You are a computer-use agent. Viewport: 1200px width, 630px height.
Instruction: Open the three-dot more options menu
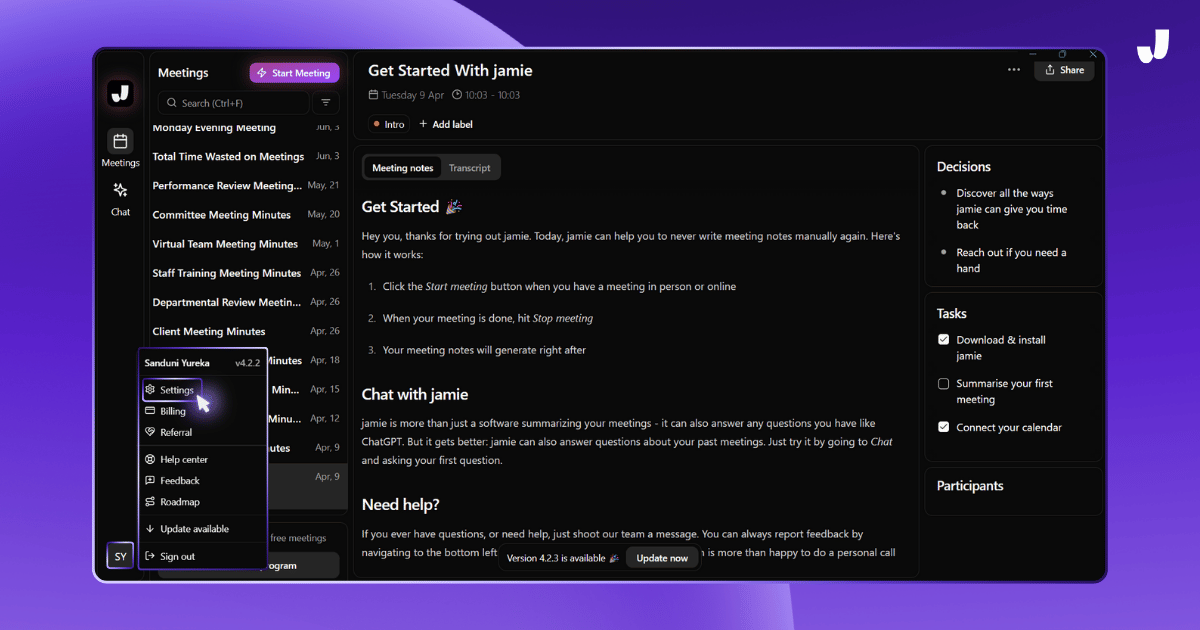pyautogui.click(x=1014, y=70)
